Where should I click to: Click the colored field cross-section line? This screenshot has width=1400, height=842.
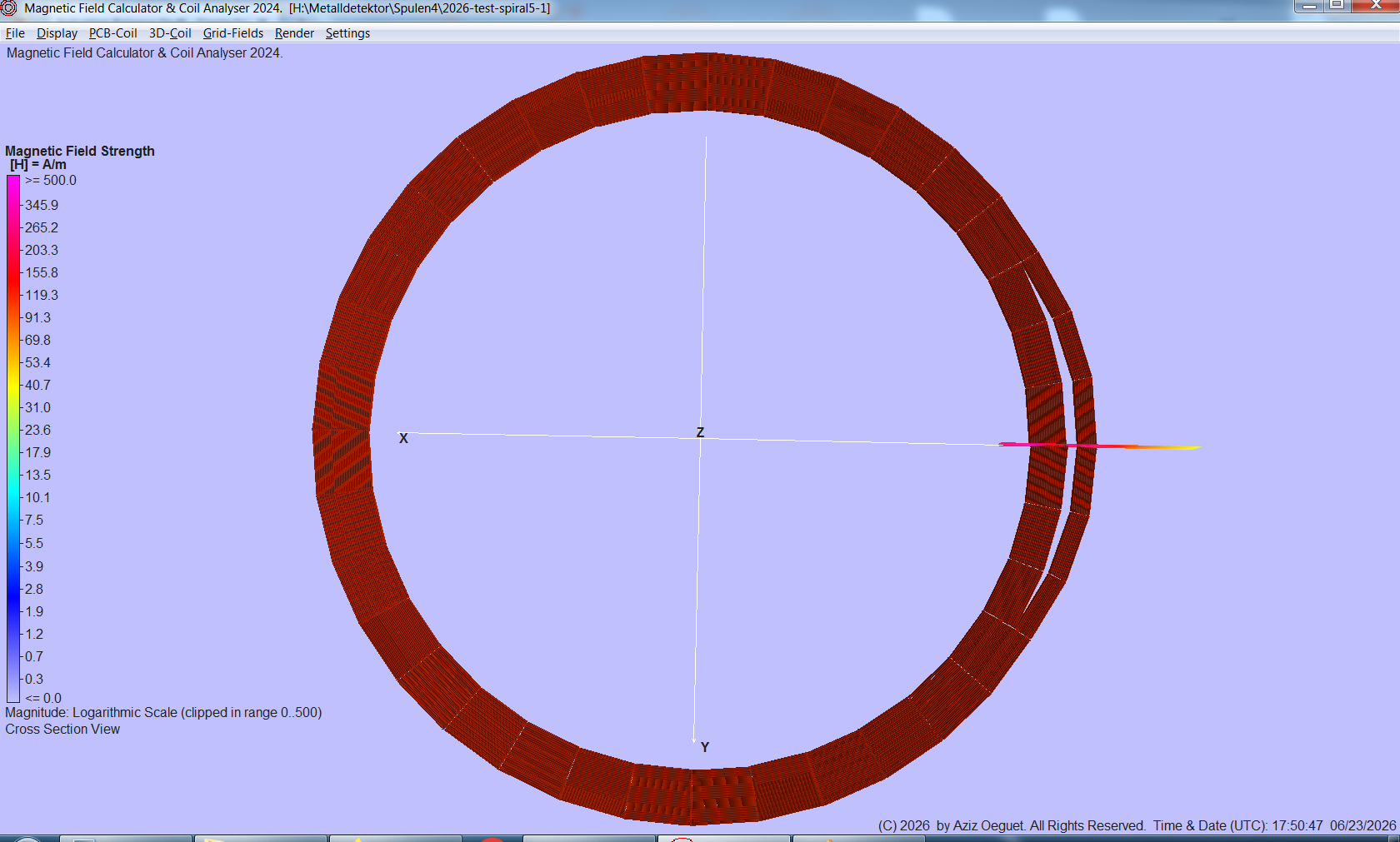pyautogui.click(x=1100, y=446)
